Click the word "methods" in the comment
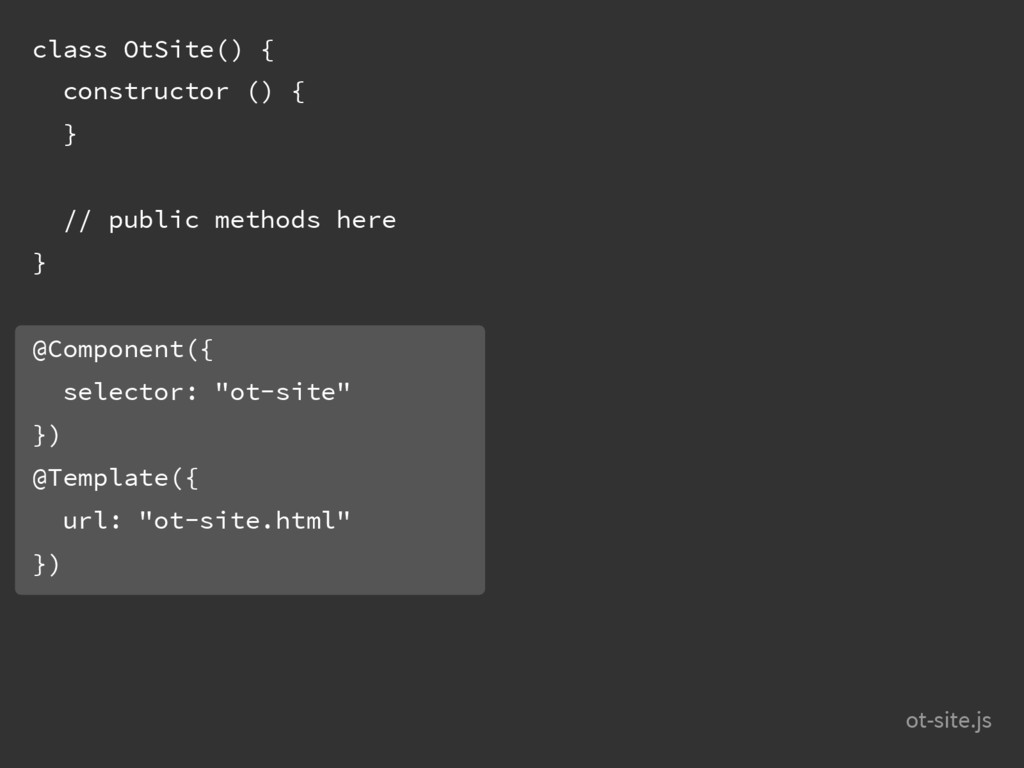 coord(267,220)
